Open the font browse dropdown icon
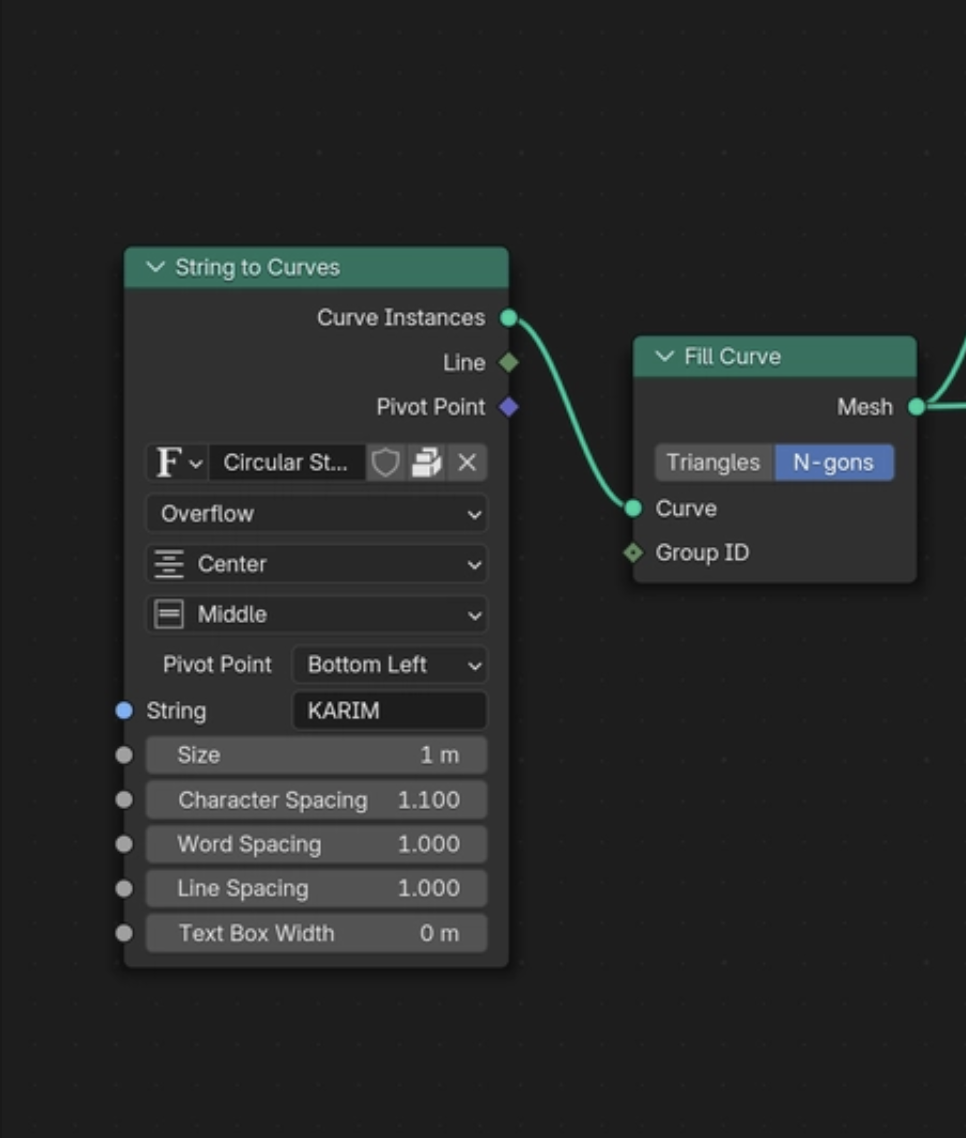The image size is (966, 1138). pos(178,462)
